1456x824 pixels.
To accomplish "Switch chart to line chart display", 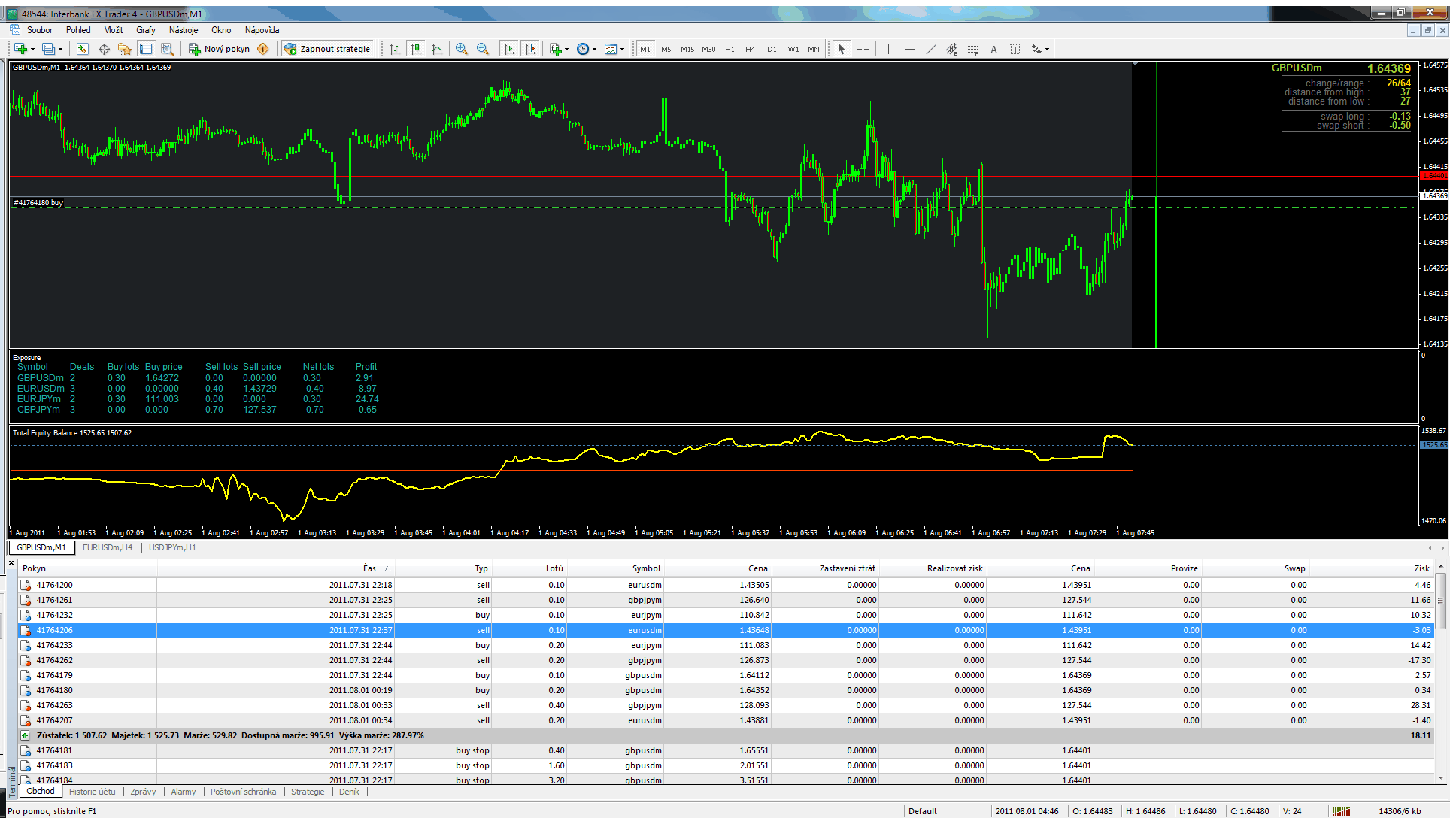I will (437, 49).
